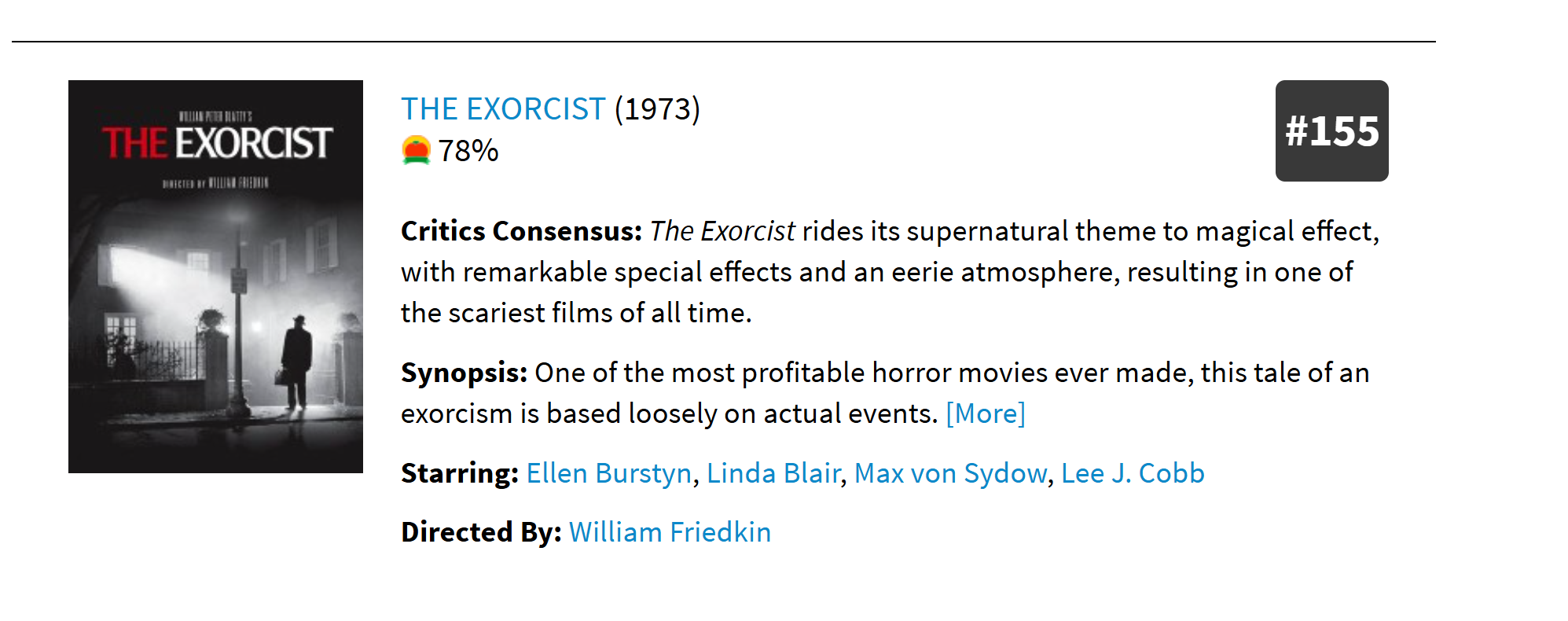The image size is (1568, 621).
Task: Click the silhouetted man in the poster
Action: [296, 362]
